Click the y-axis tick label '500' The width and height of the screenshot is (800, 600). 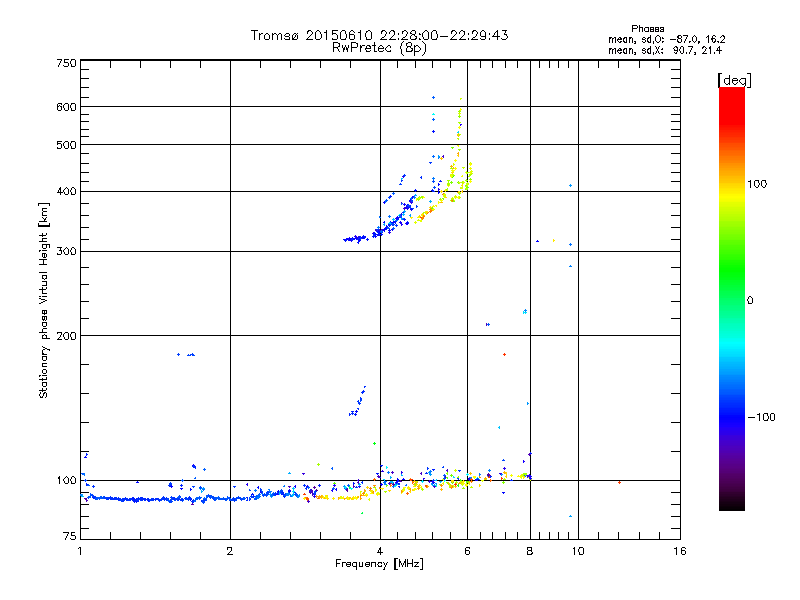[x=66, y=145]
